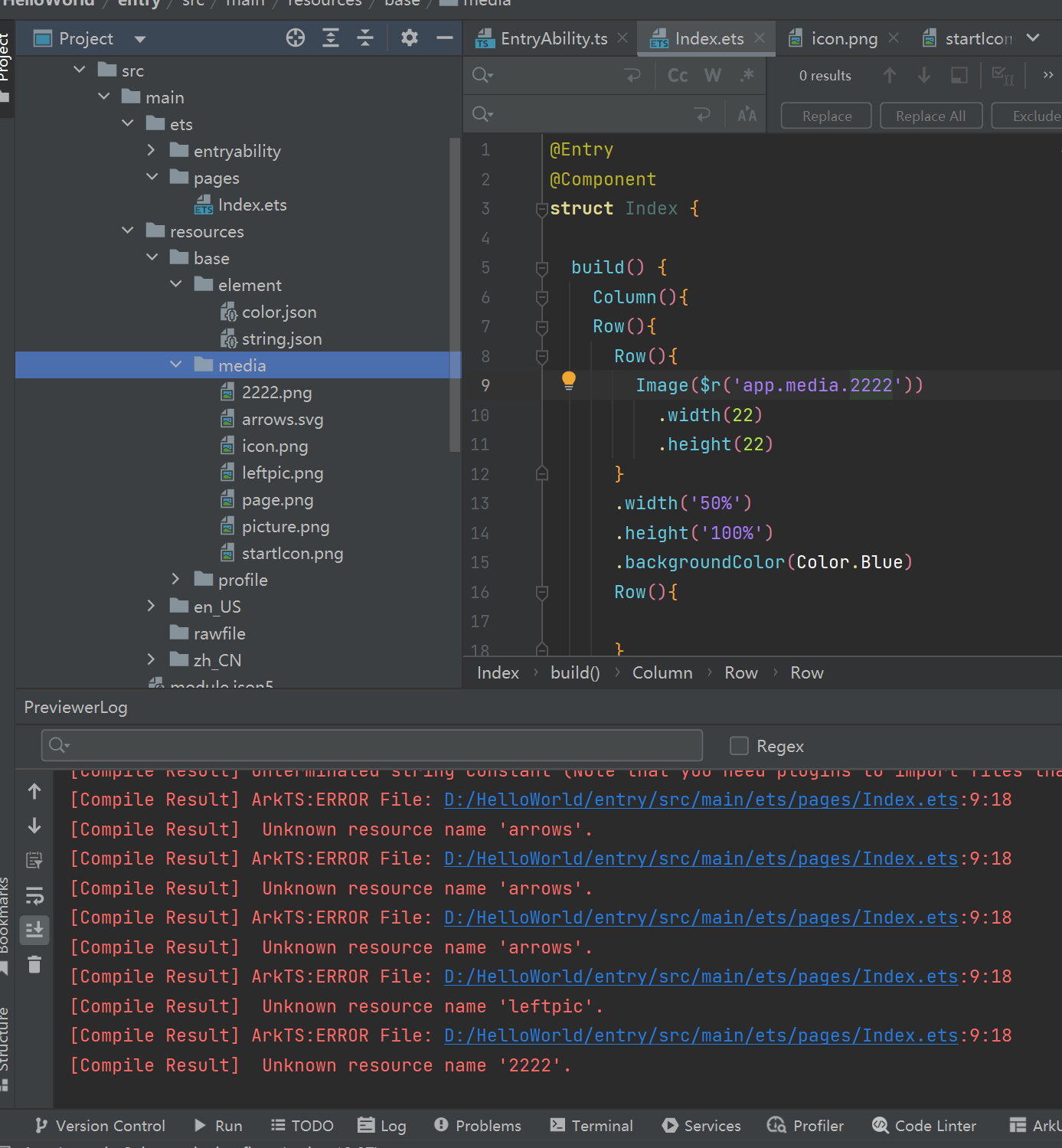Viewport: 1062px width, 1148px height.
Task: Toggle Words option in search
Action: pyautogui.click(x=713, y=75)
